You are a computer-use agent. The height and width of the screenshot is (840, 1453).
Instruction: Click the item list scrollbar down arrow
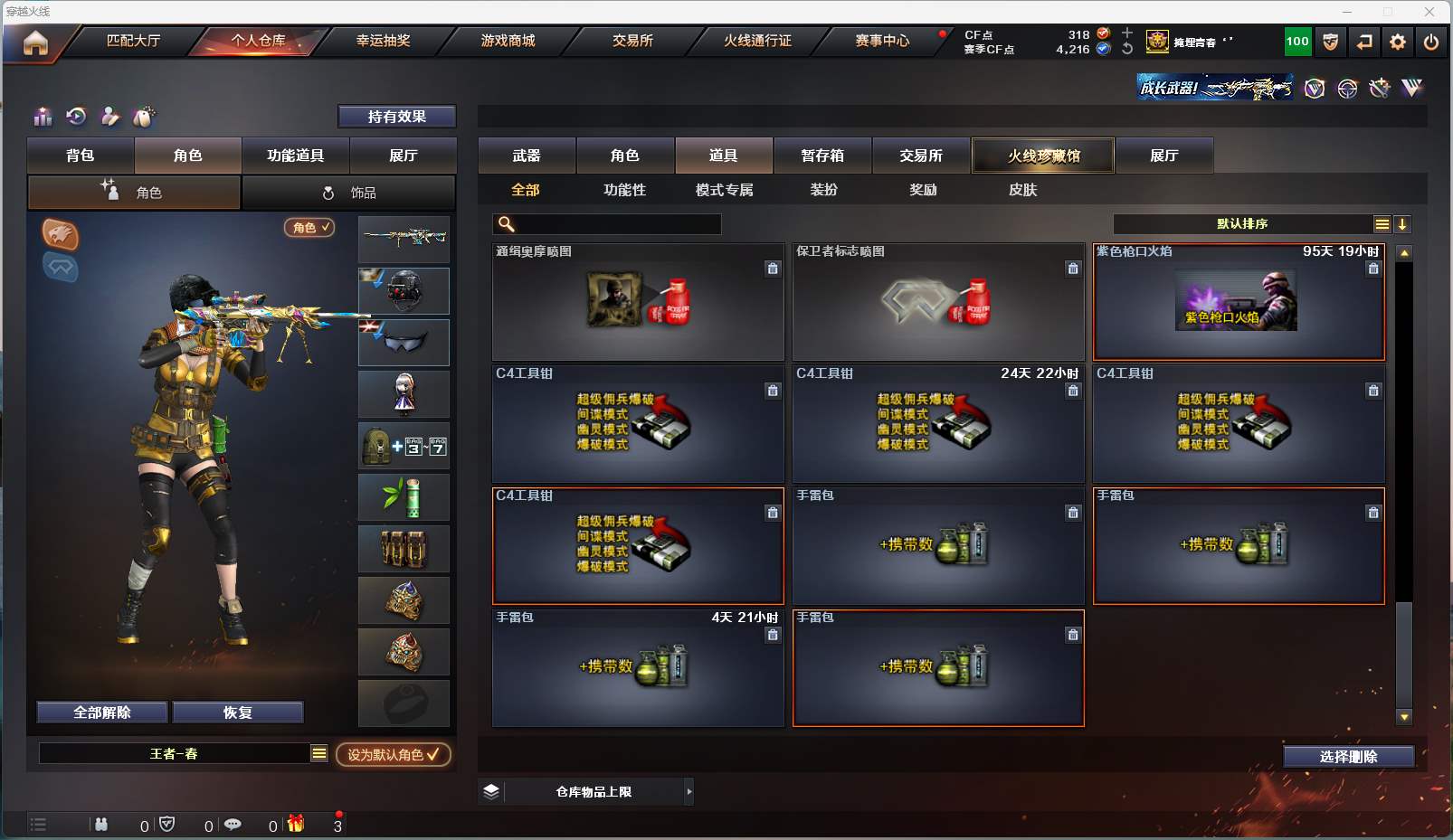[x=1404, y=717]
